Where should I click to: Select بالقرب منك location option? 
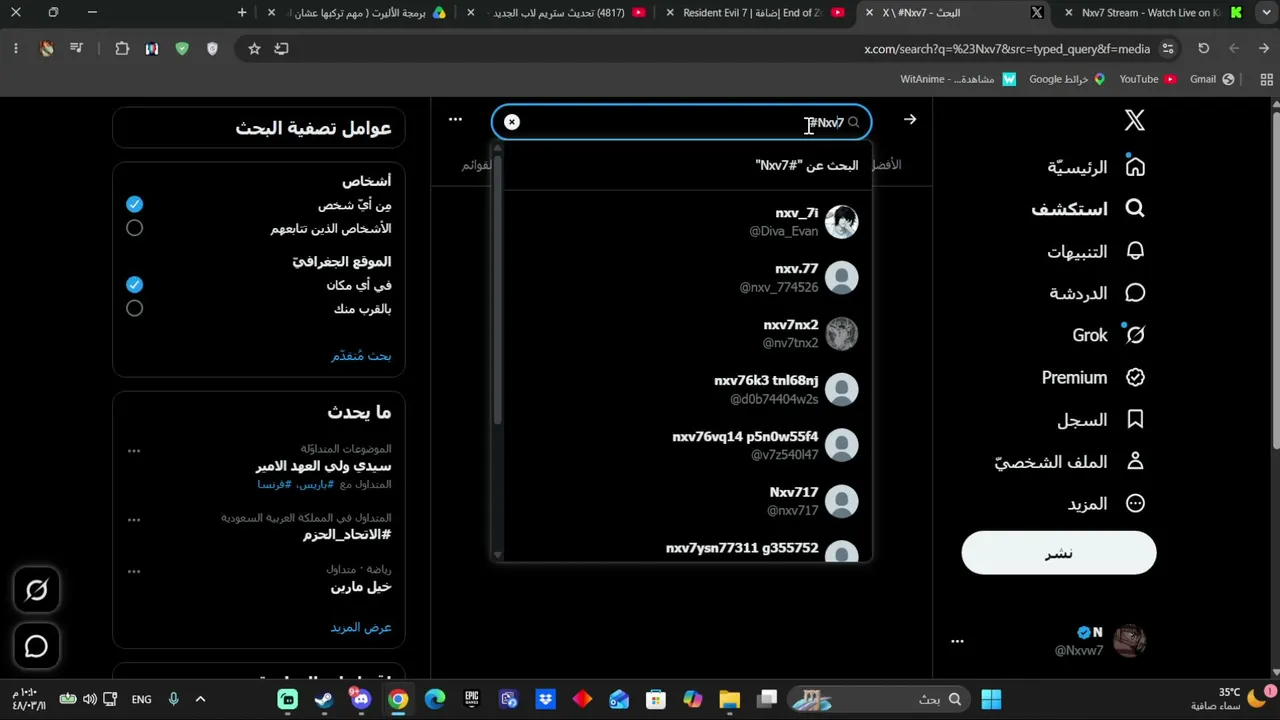coord(135,308)
